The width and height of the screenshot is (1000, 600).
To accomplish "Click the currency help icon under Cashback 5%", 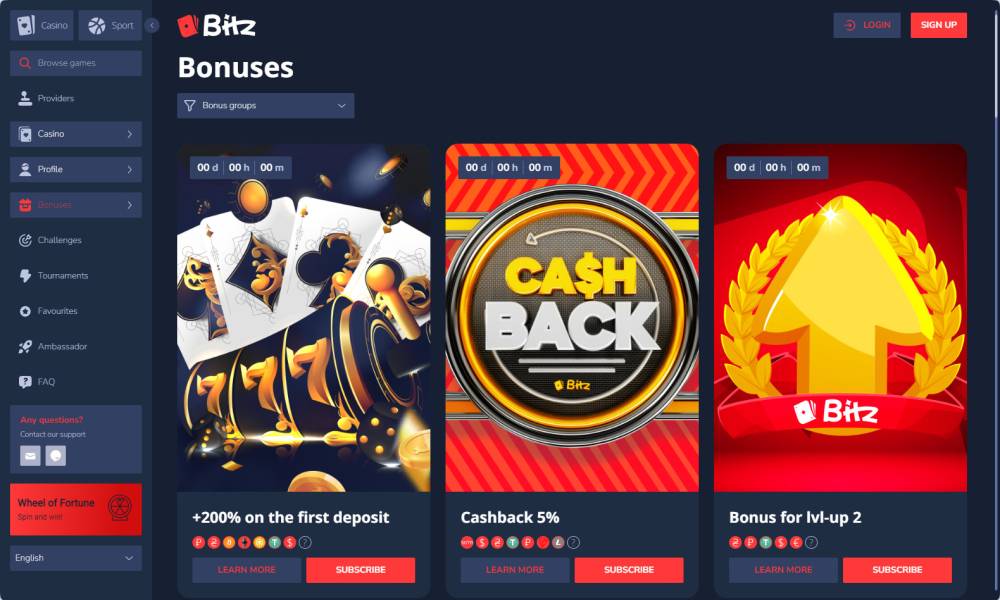I will pos(573,543).
